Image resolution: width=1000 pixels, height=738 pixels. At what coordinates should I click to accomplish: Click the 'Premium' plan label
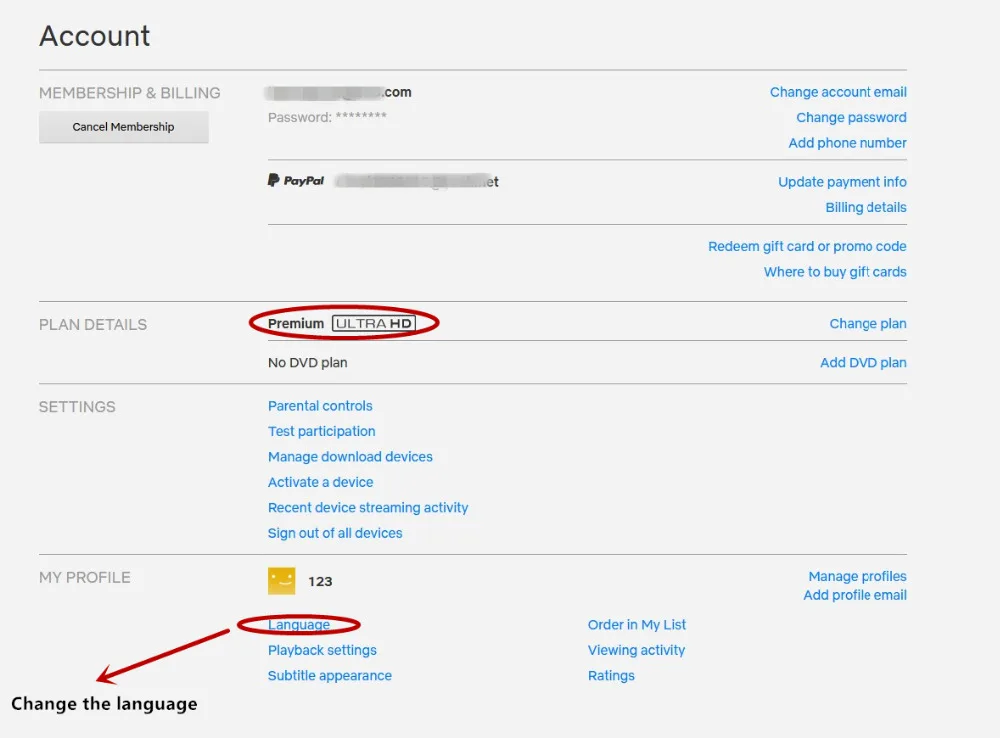point(296,324)
